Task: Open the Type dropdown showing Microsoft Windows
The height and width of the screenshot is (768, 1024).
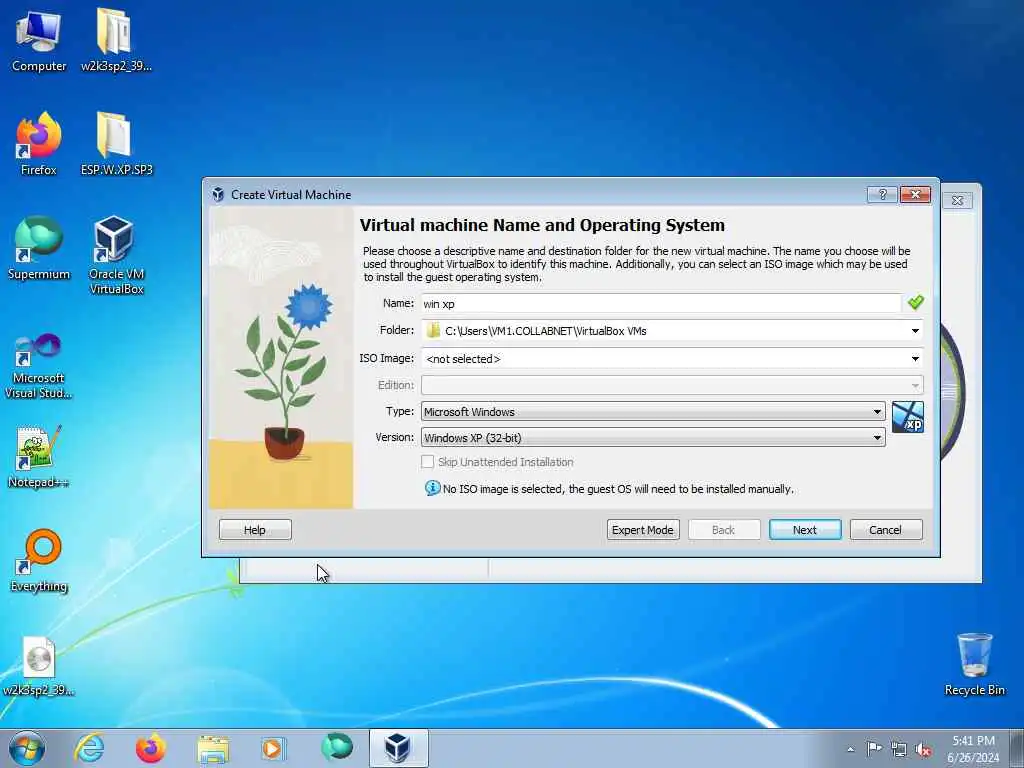Action: [x=653, y=411]
